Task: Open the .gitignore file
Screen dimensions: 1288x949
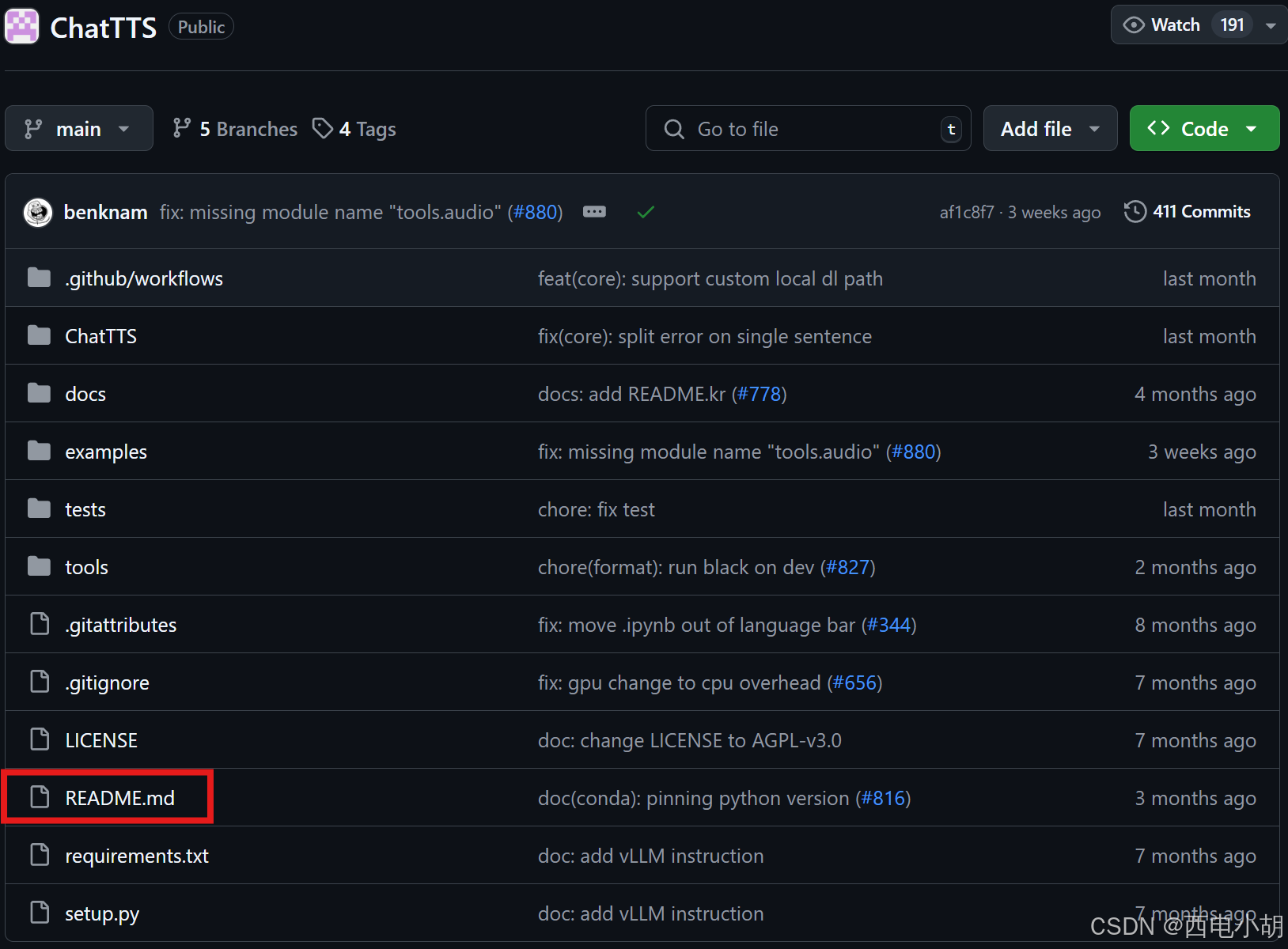Action: point(107,682)
